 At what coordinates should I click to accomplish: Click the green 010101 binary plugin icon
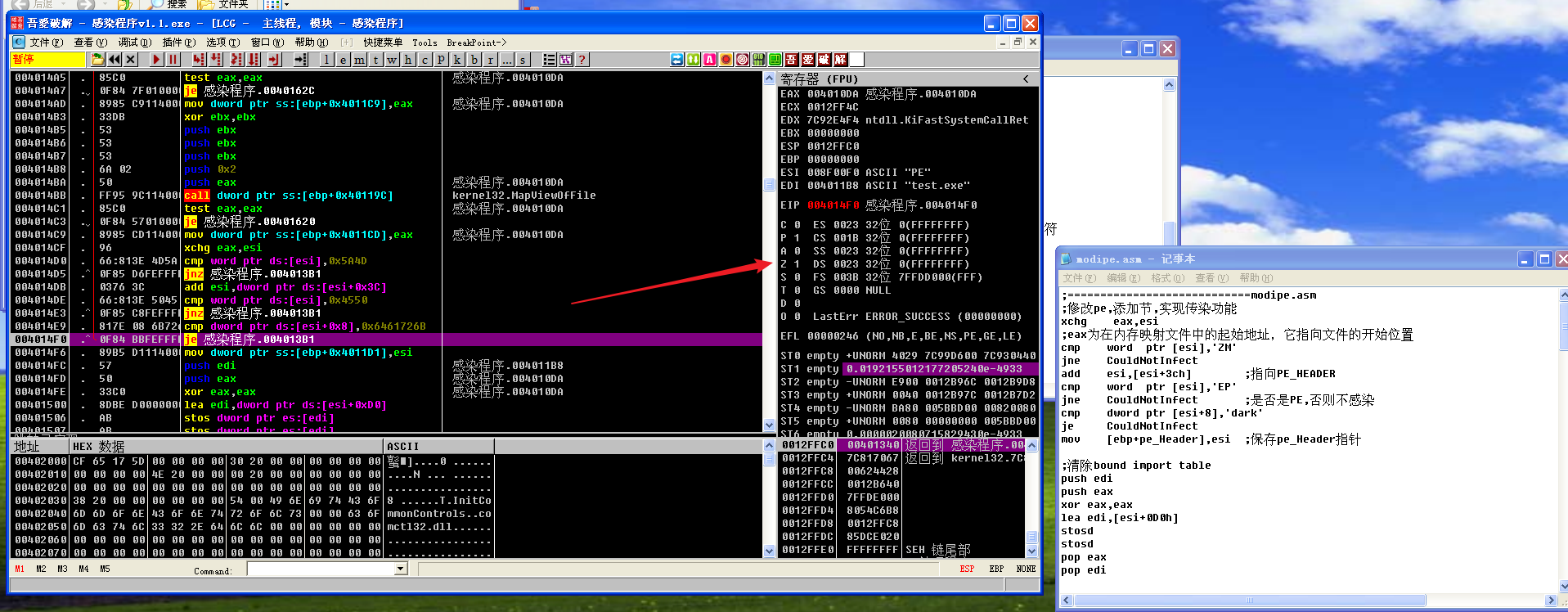click(758, 60)
